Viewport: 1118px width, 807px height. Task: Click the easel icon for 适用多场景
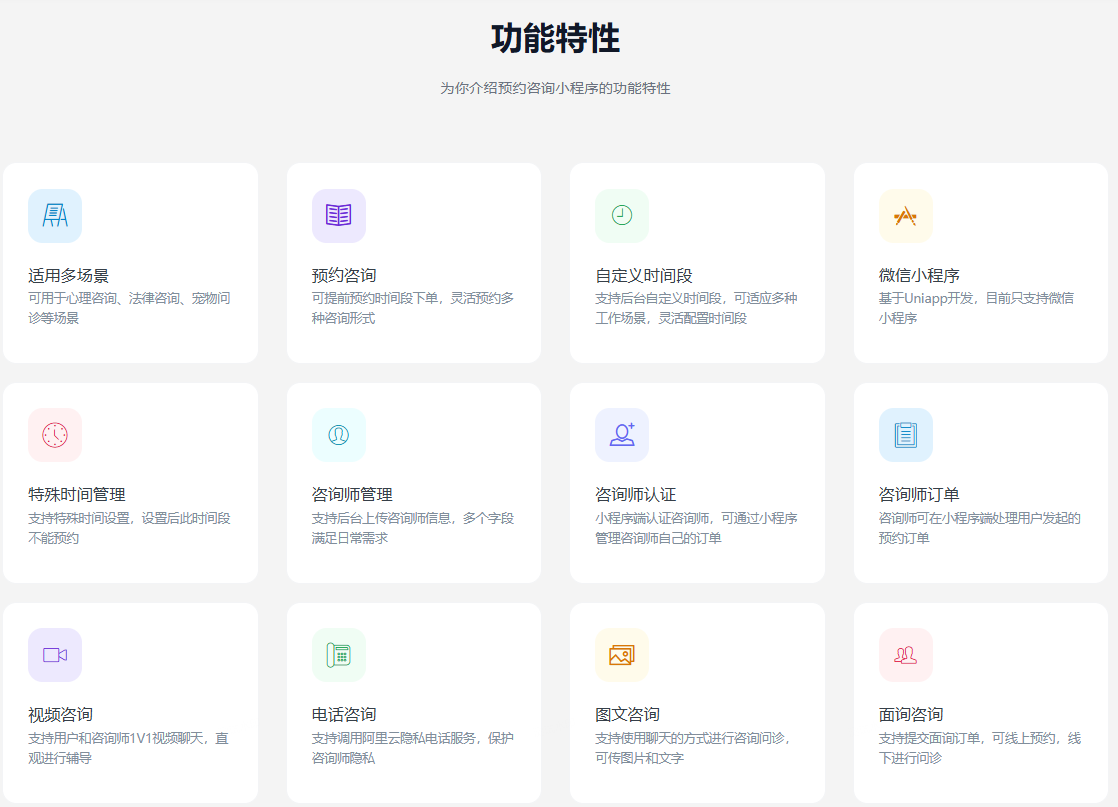click(x=55, y=216)
